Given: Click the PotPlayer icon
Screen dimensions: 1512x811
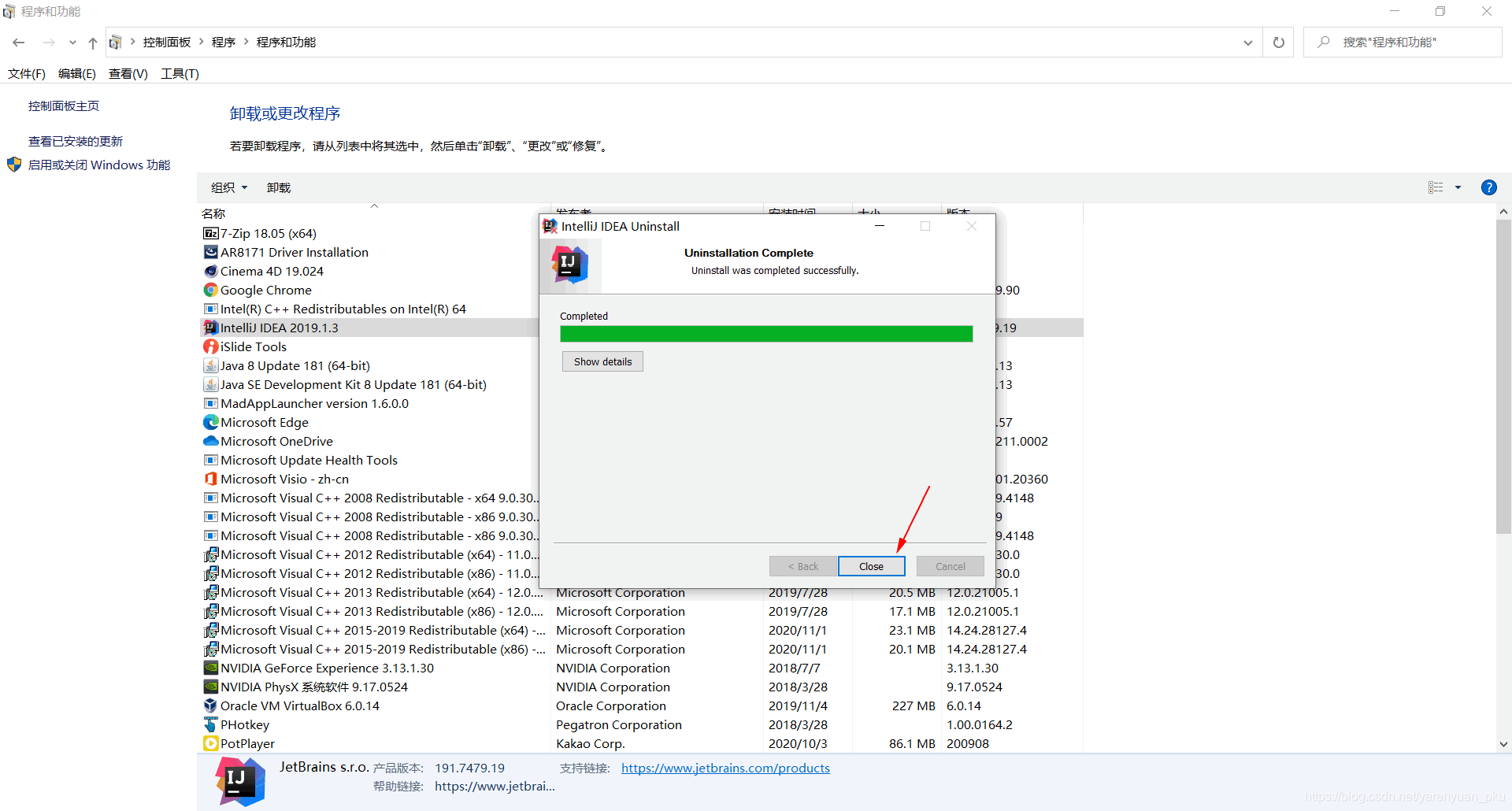Looking at the screenshot, I should 211,743.
